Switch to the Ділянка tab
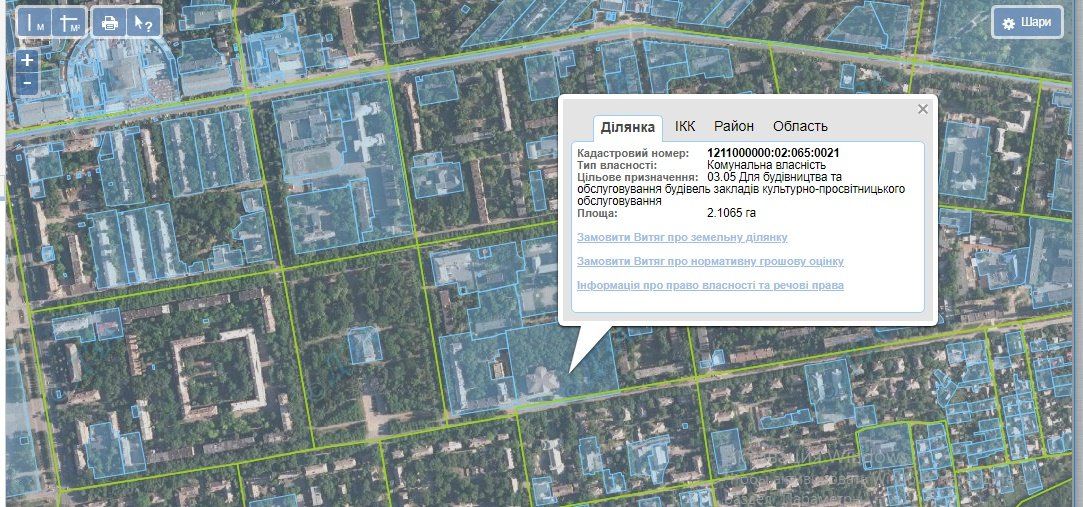The width and height of the screenshot is (1083, 507). coord(628,127)
